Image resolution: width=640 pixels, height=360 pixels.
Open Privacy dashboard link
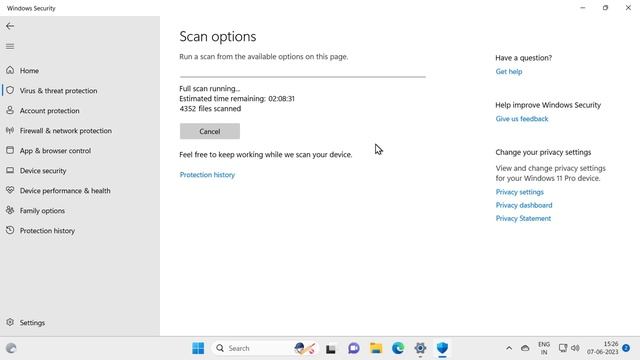524,205
